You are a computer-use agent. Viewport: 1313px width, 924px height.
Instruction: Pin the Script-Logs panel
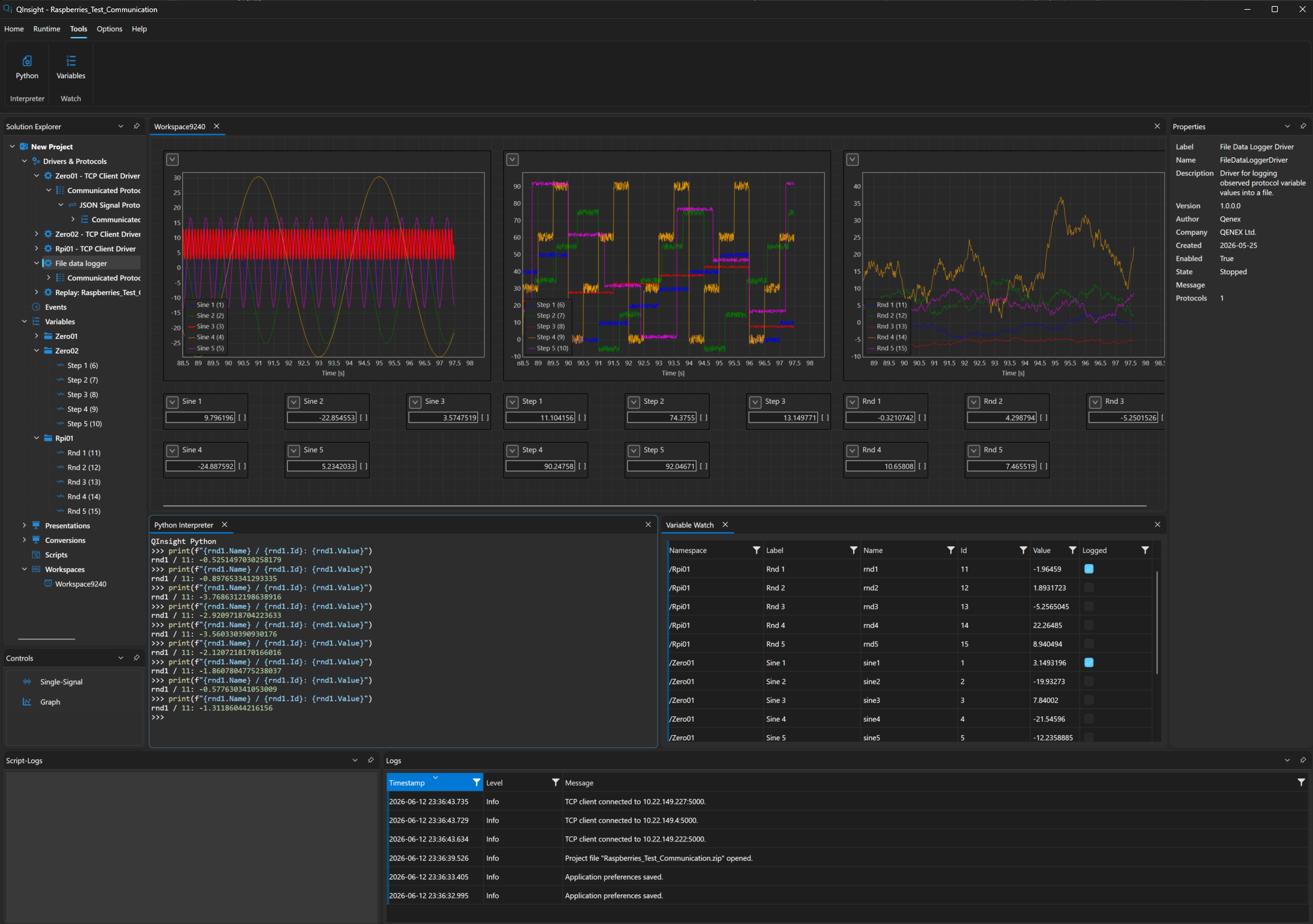[371, 760]
